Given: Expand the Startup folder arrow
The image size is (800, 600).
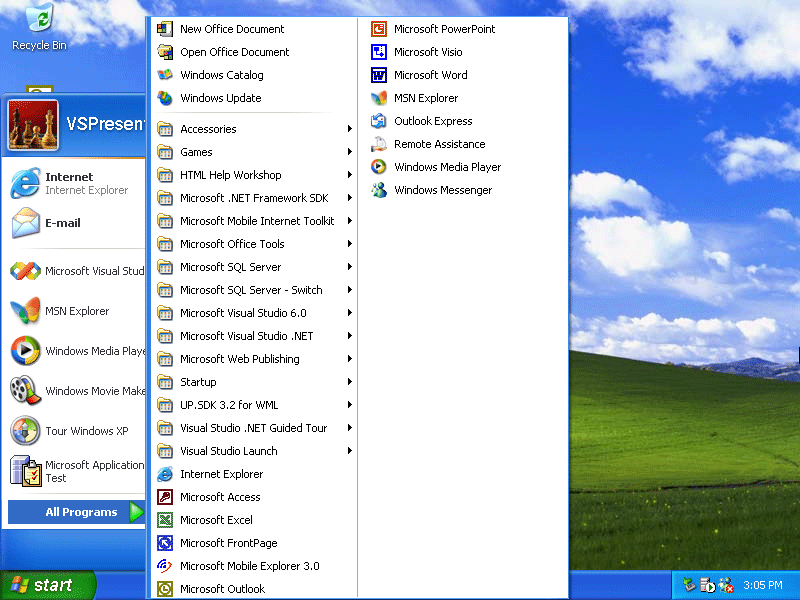Looking at the screenshot, I should (349, 382).
